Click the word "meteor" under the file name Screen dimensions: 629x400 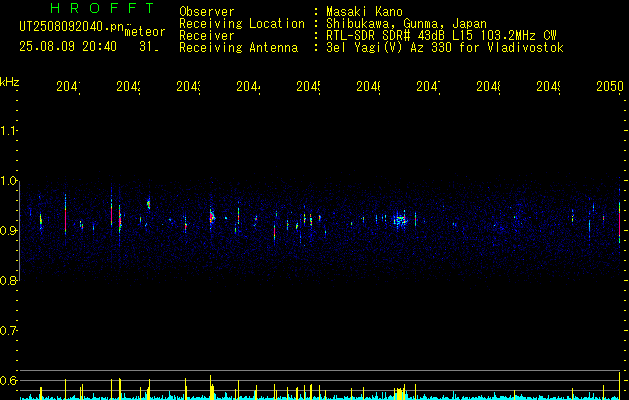click(x=145, y=32)
